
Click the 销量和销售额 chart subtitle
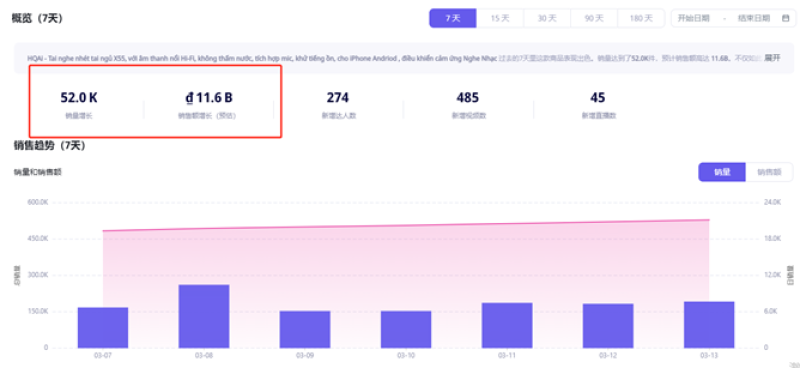[x=38, y=173]
